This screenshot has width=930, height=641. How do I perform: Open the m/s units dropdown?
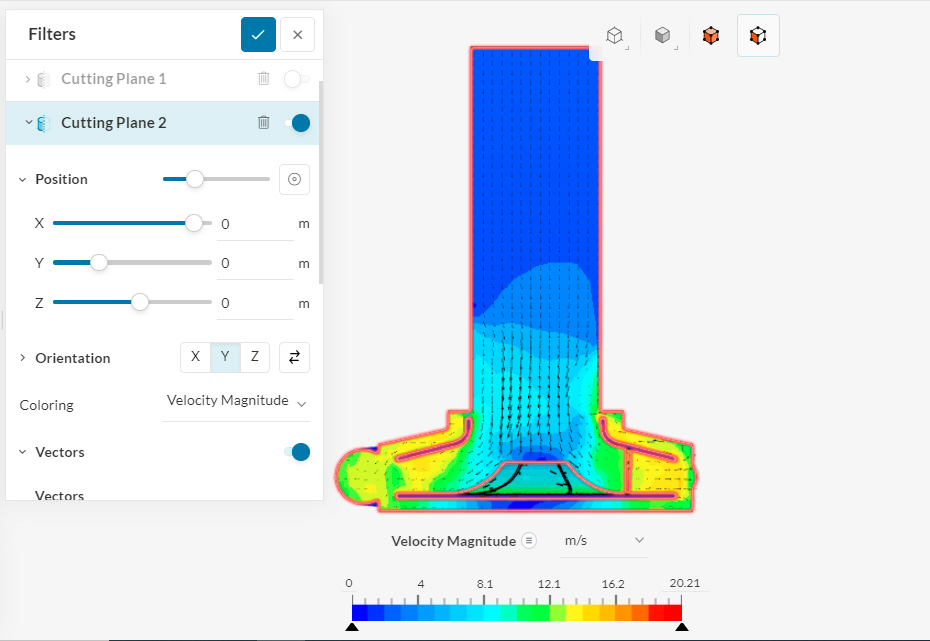click(602, 540)
